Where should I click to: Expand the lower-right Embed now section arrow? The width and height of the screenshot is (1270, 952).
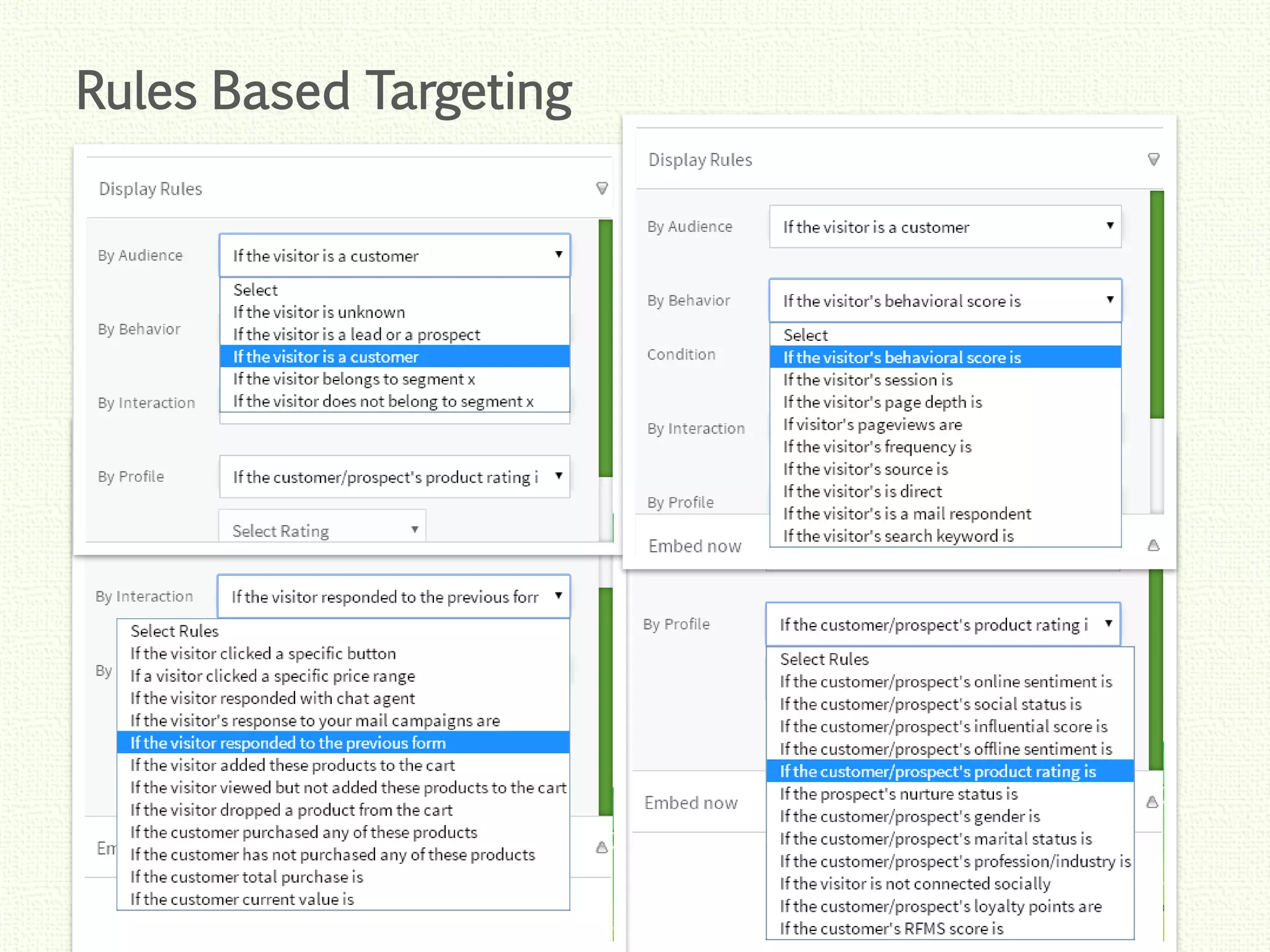coord(1152,803)
